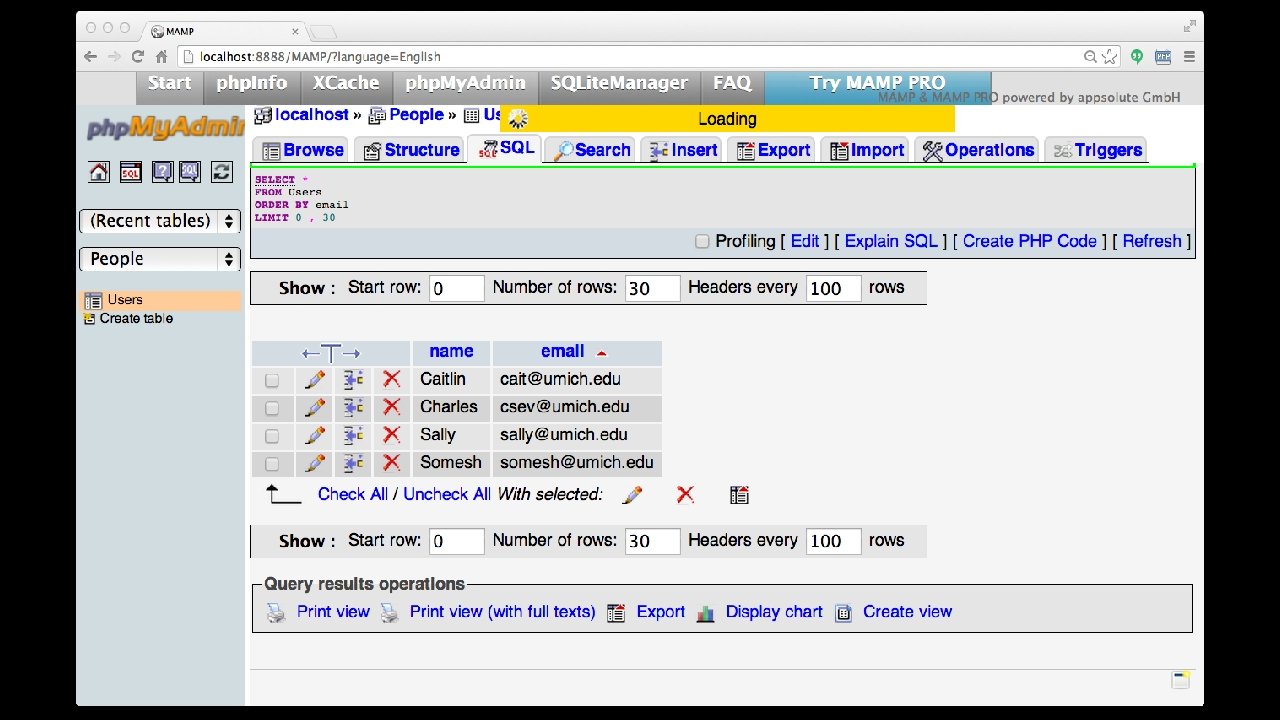Switch to the Export tab
1280x720 pixels.
(773, 150)
